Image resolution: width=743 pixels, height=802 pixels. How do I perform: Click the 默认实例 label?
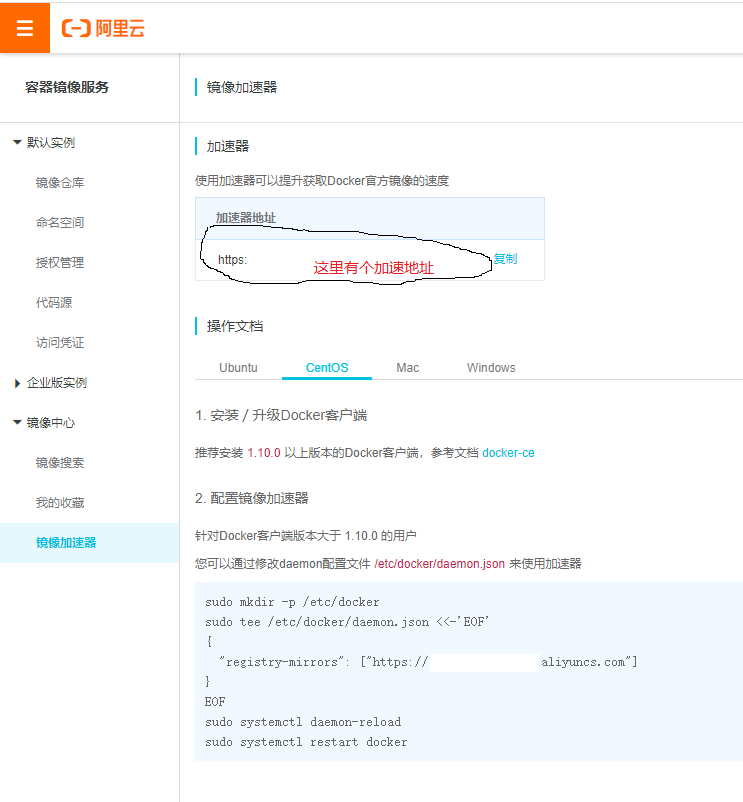[x=51, y=142]
